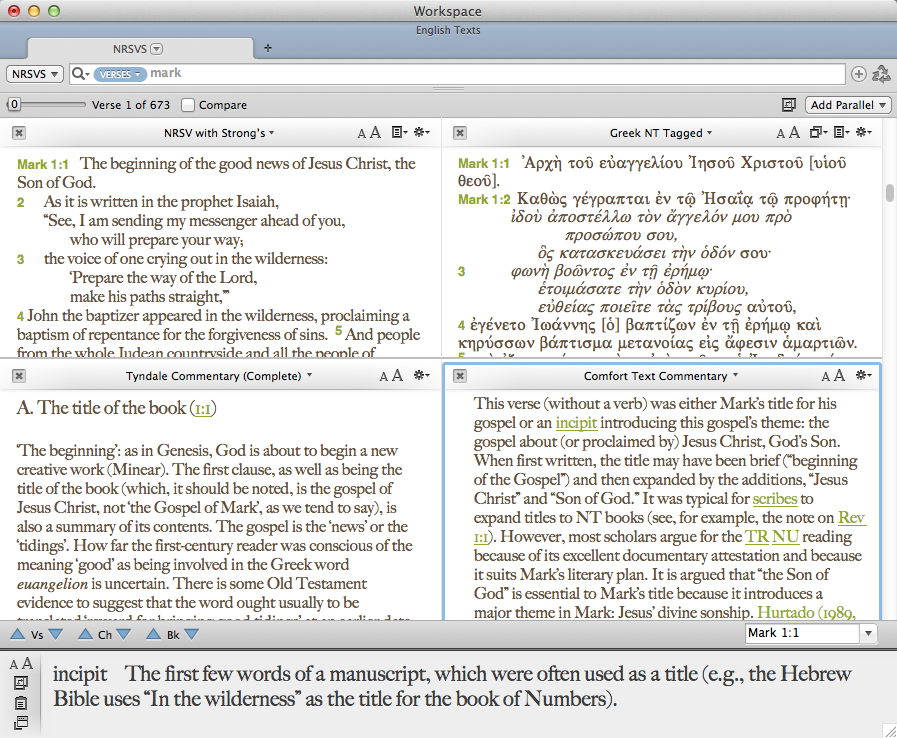
Task: Close the NRSV with Strong's pane
Action: [x=19, y=133]
